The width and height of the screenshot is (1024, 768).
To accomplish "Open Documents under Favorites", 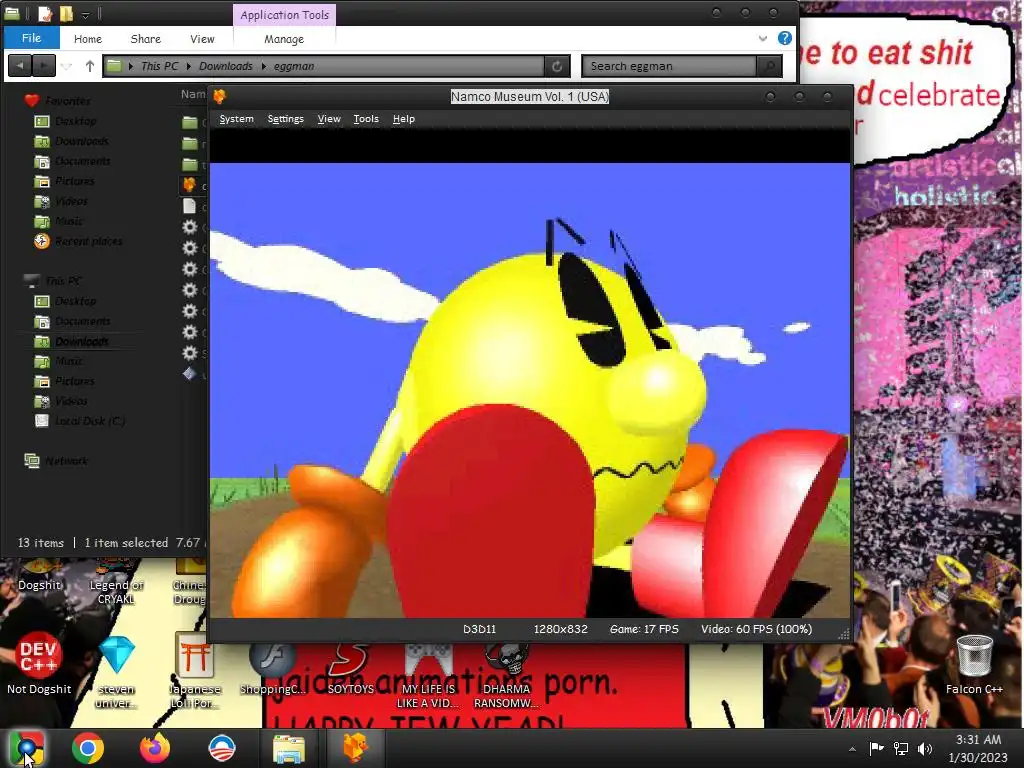I will pyautogui.click(x=82, y=161).
